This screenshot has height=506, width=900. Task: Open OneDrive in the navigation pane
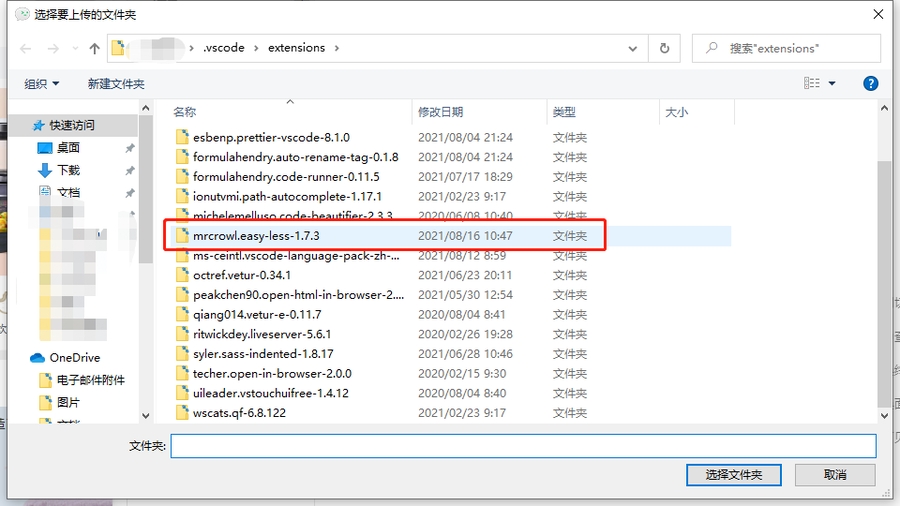click(74, 357)
